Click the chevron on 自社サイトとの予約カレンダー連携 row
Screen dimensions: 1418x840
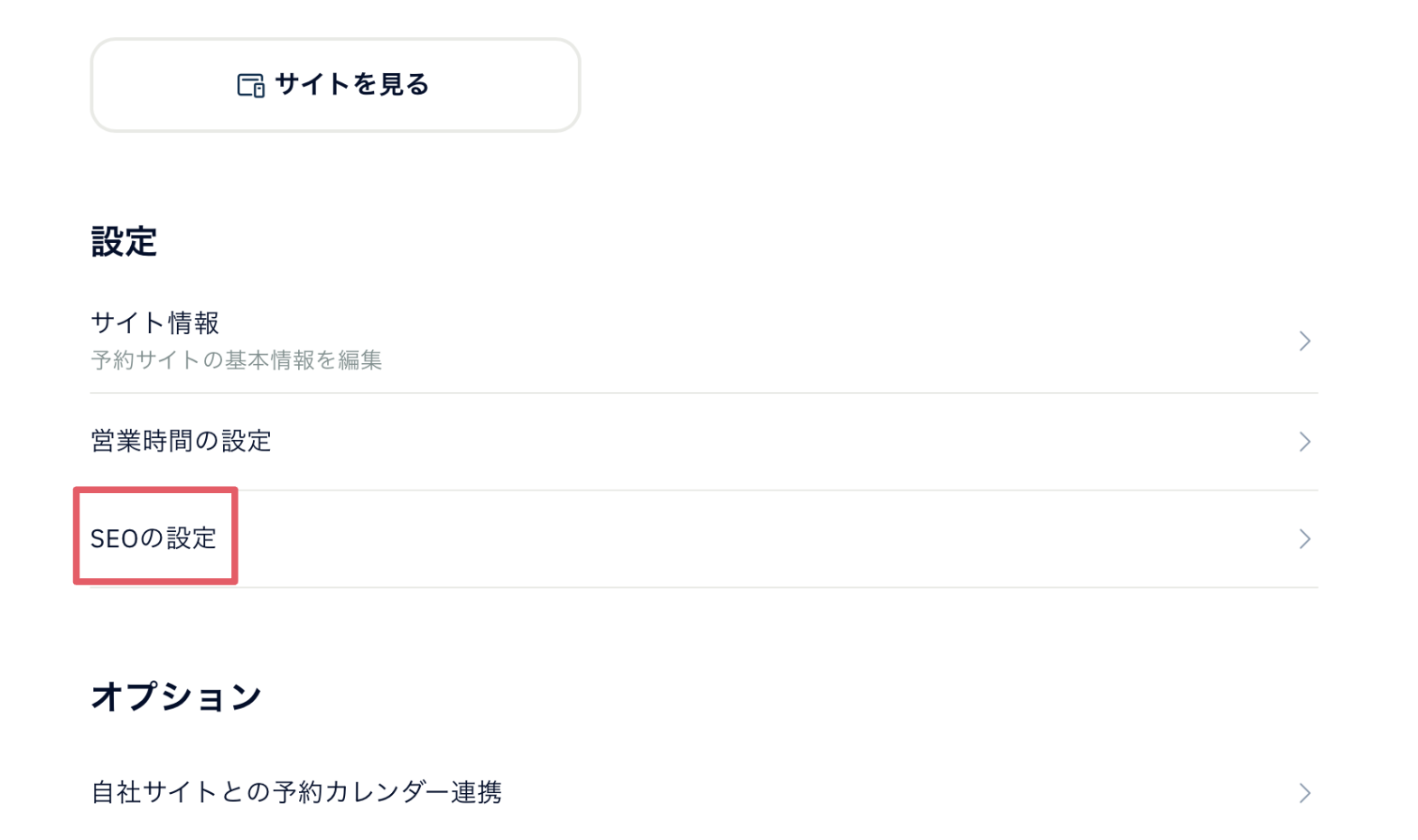tap(1304, 793)
